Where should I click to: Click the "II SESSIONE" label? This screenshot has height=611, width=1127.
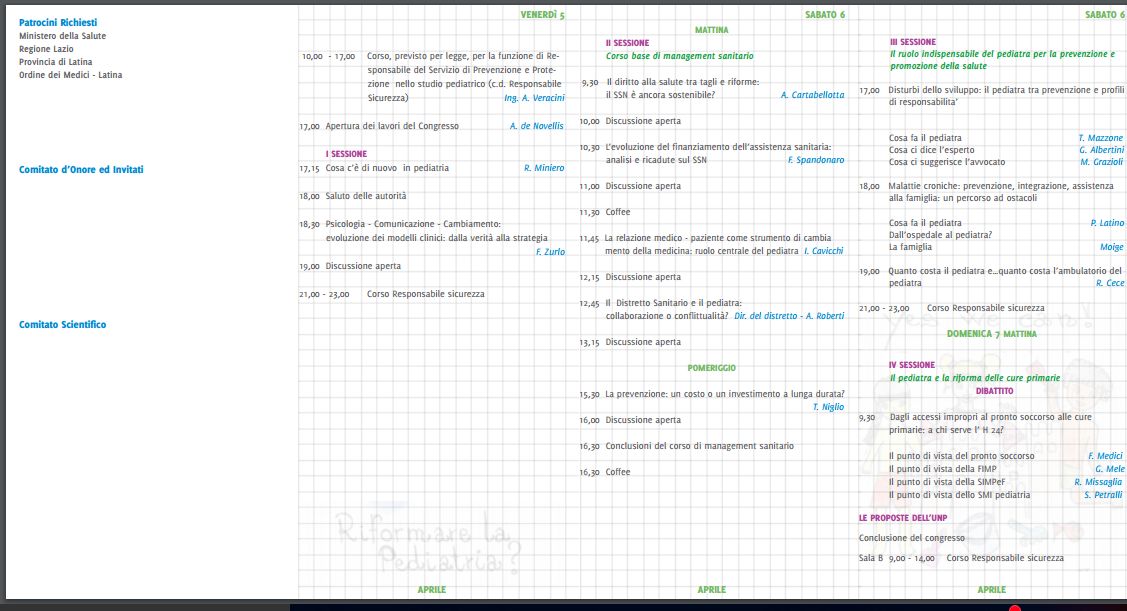coord(627,43)
